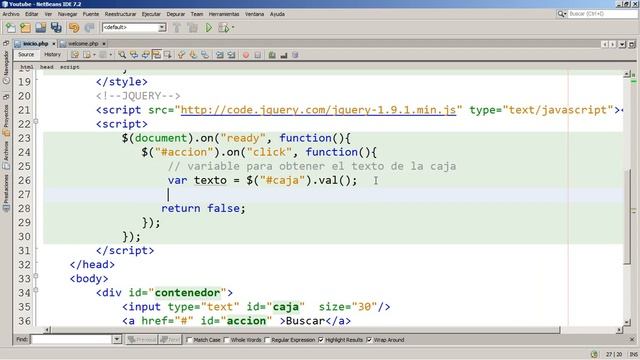
Task: Switch to History view
Action: [x=52, y=54]
